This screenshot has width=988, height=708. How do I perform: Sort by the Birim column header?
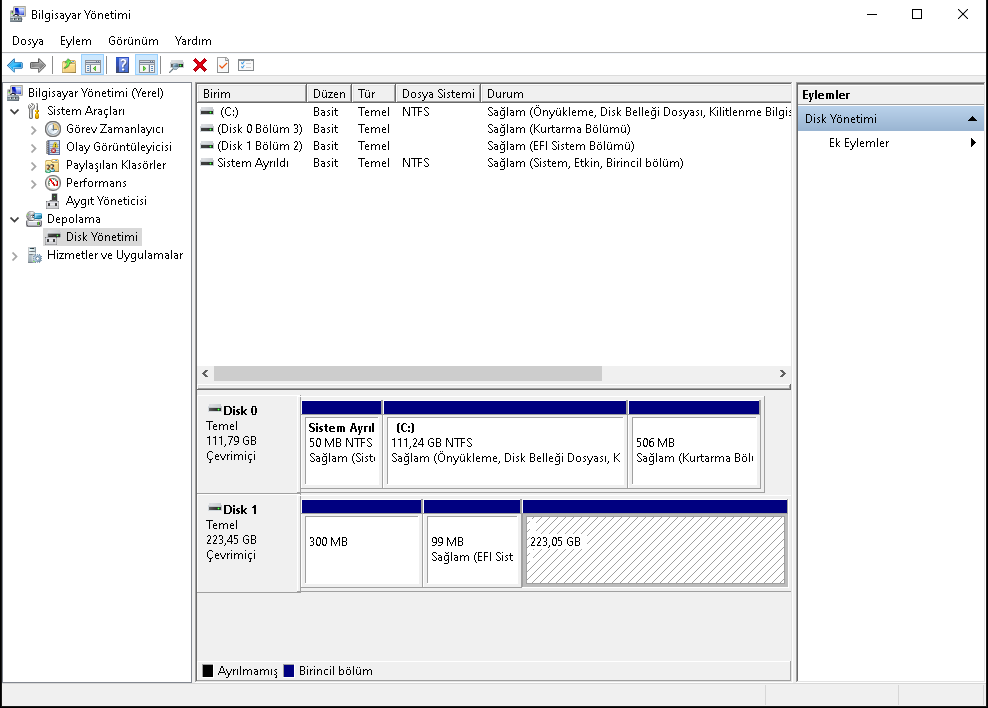click(251, 93)
